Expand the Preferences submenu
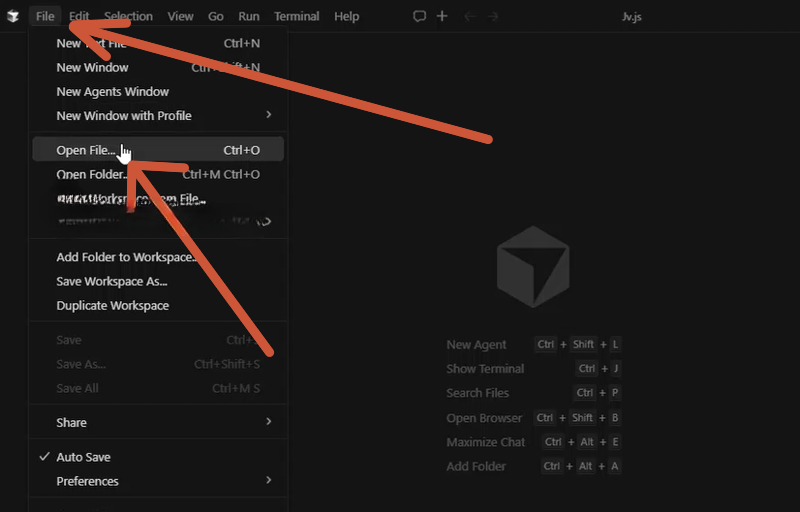Viewport: 800px width, 512px height. pos(158,481)
